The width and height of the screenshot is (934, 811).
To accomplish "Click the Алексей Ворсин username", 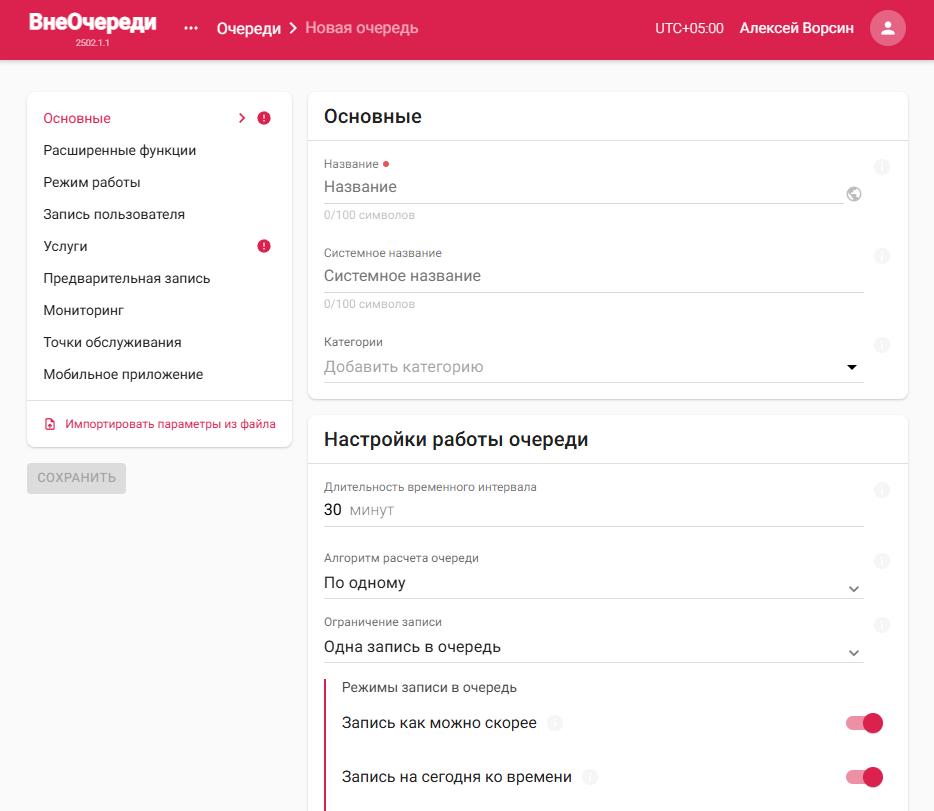I will [x=796, y=28].
